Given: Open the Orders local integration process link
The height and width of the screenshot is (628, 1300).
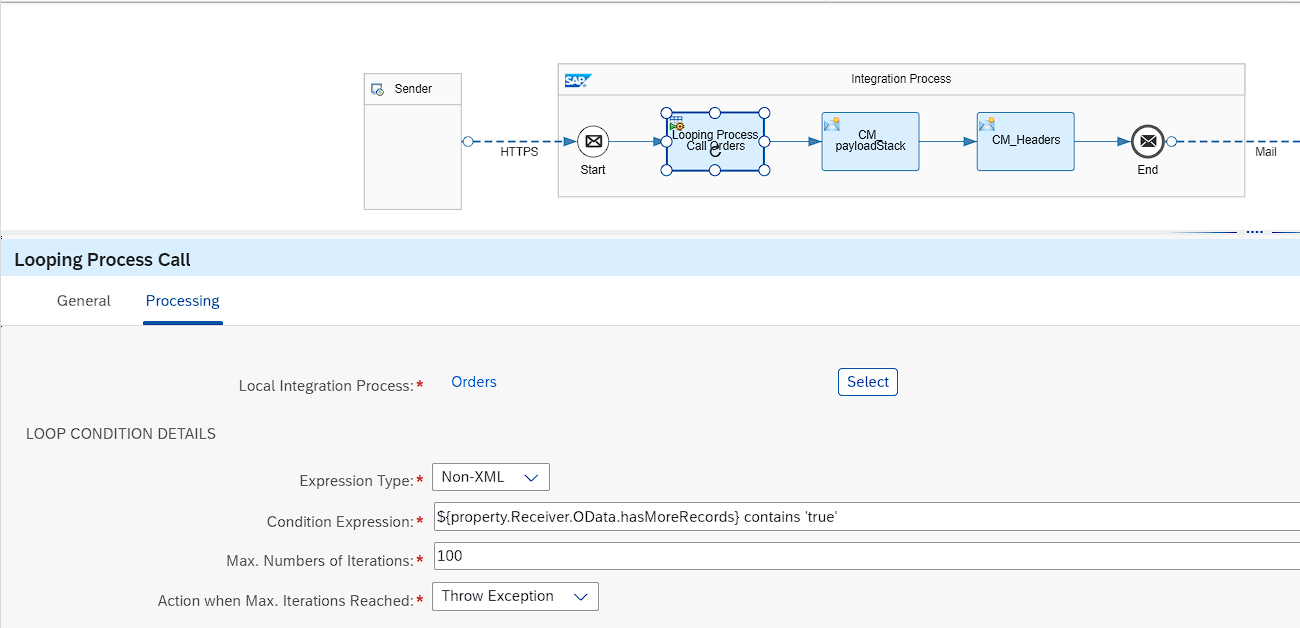Looking at the screenshot, I should 473,381.
